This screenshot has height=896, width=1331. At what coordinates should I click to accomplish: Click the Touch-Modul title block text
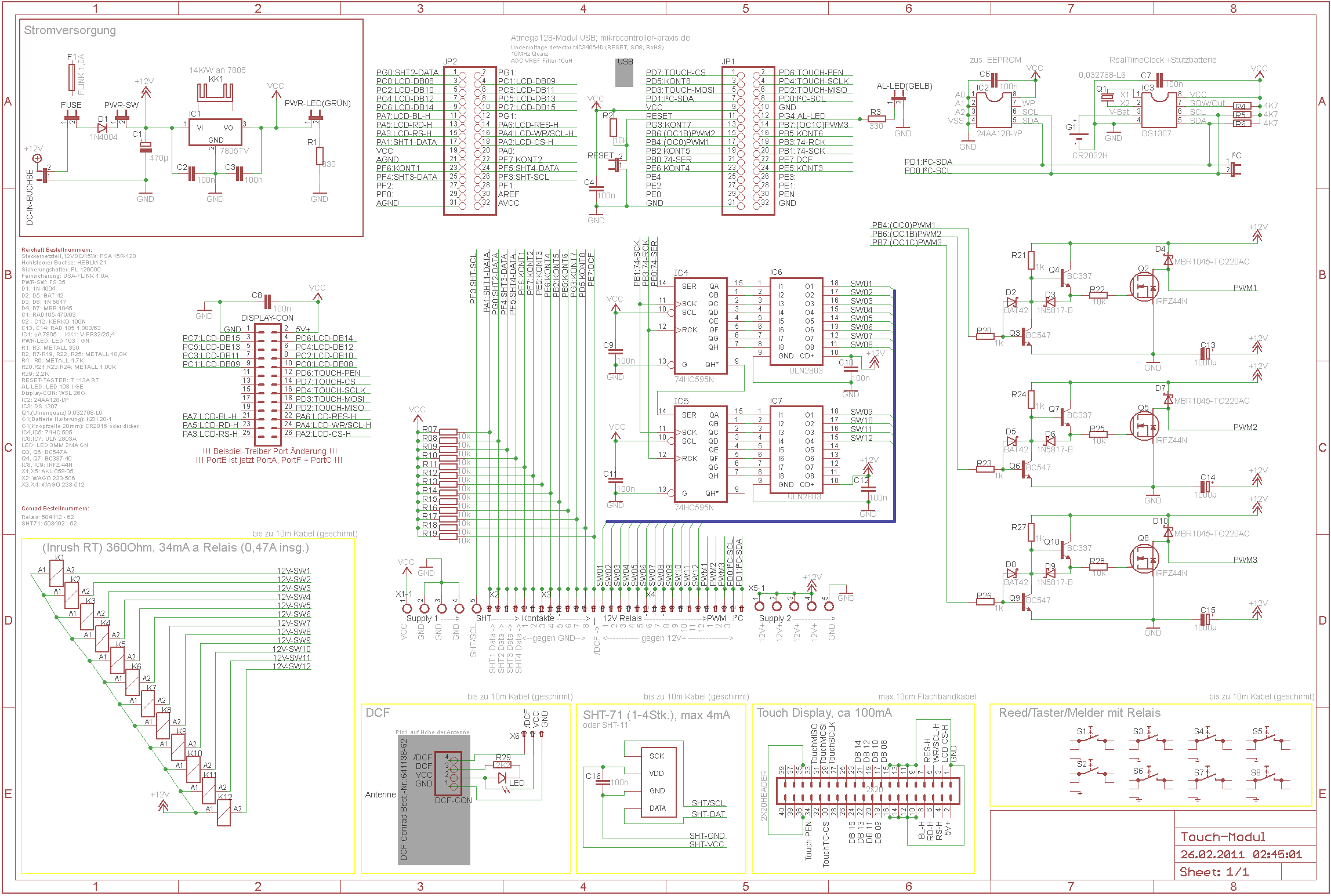pos(1223,836)
